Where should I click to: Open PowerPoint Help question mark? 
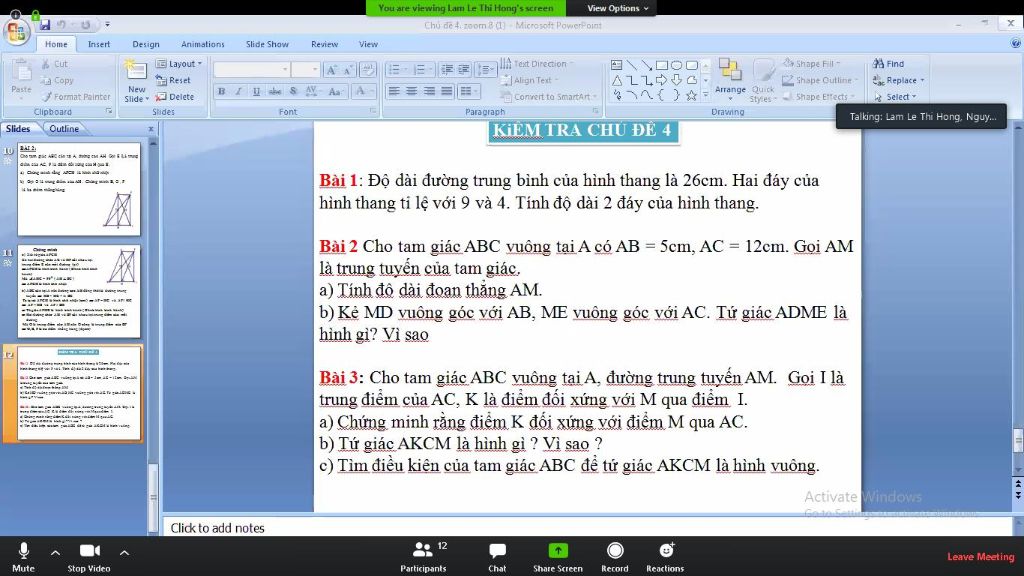tap(1016, 43)
